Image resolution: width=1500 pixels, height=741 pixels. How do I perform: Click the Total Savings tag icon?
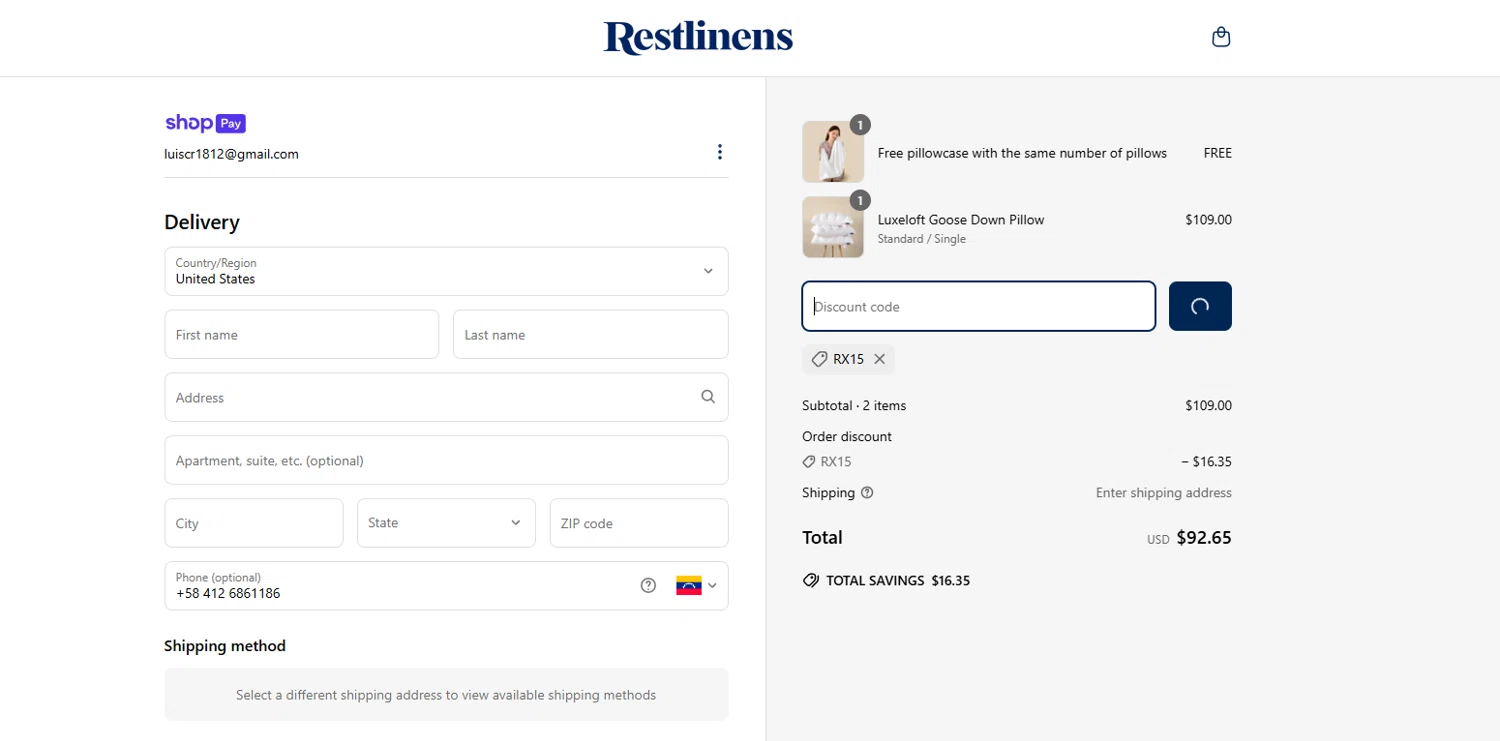pyautogui.click(x=810, y=580)
